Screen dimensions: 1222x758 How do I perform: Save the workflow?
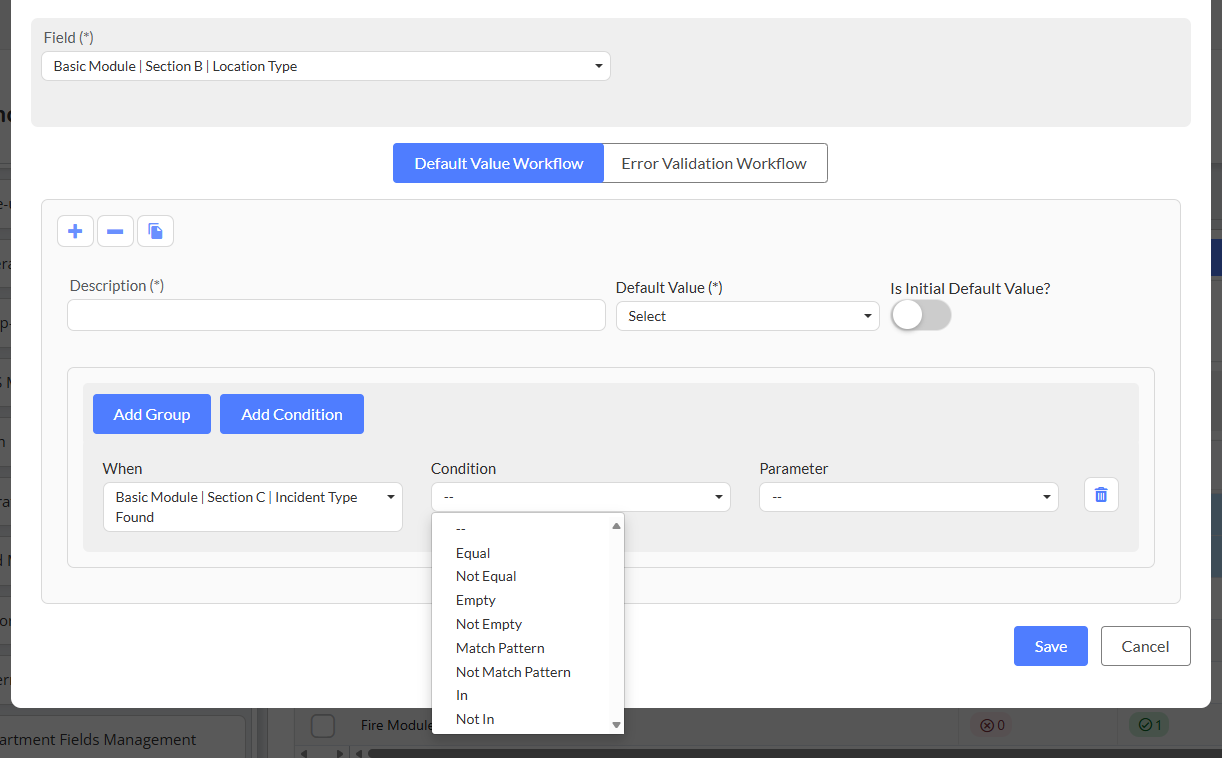click(x=1050, y=646)
